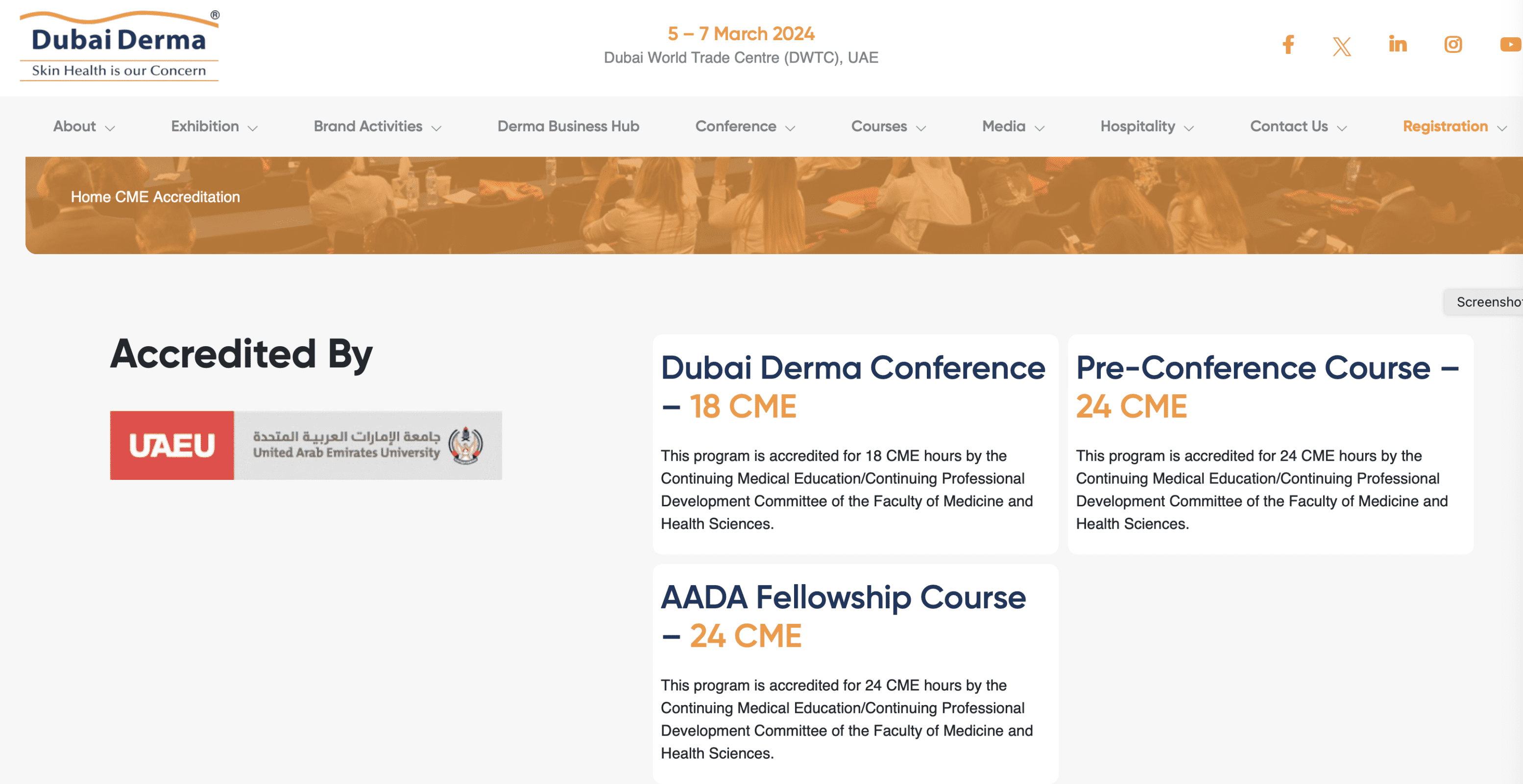Viewport: 1523px width, 784px height.
Task: Expand the Conference menu
Action: point(745,126)
